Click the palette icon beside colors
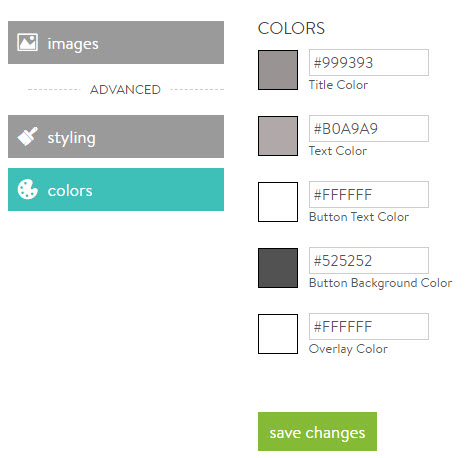470x458 pixels. (27, 189)
